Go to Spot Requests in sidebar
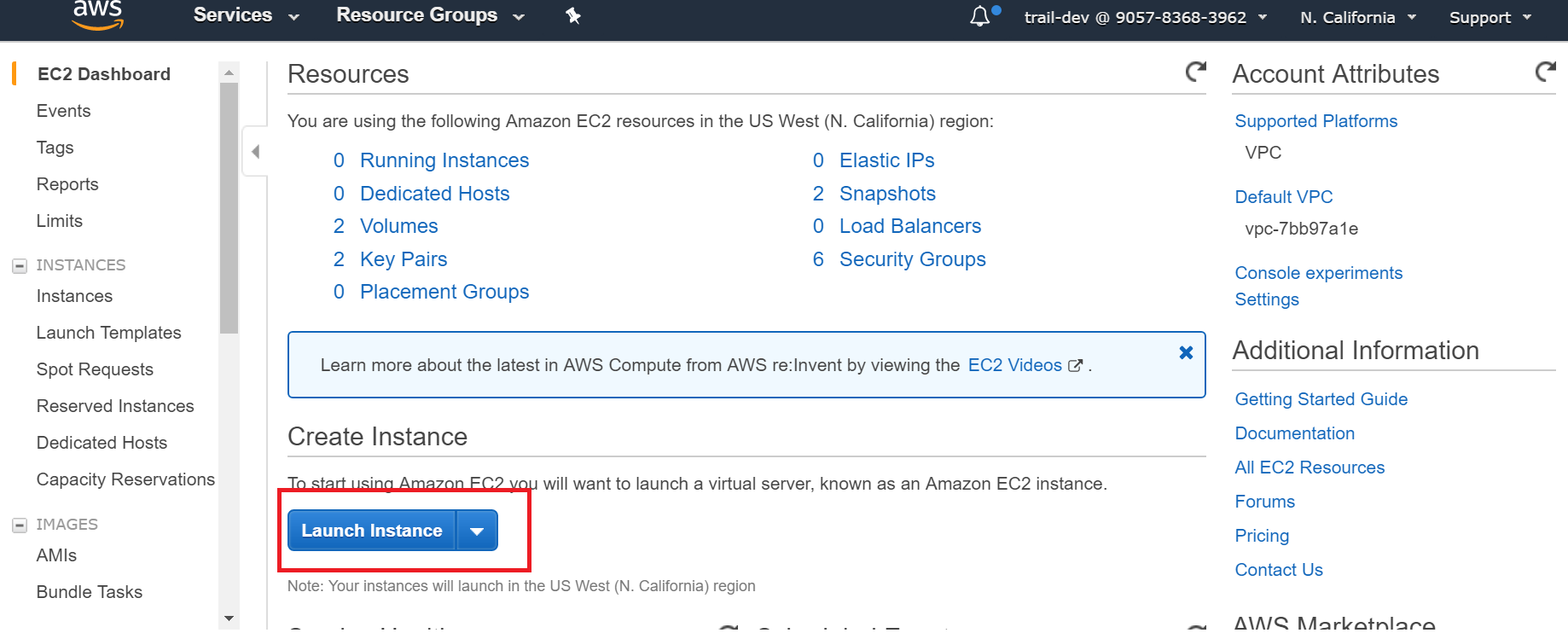This screenshot has width=1568, height=633. pyautogui.click(x=95, y=369)
